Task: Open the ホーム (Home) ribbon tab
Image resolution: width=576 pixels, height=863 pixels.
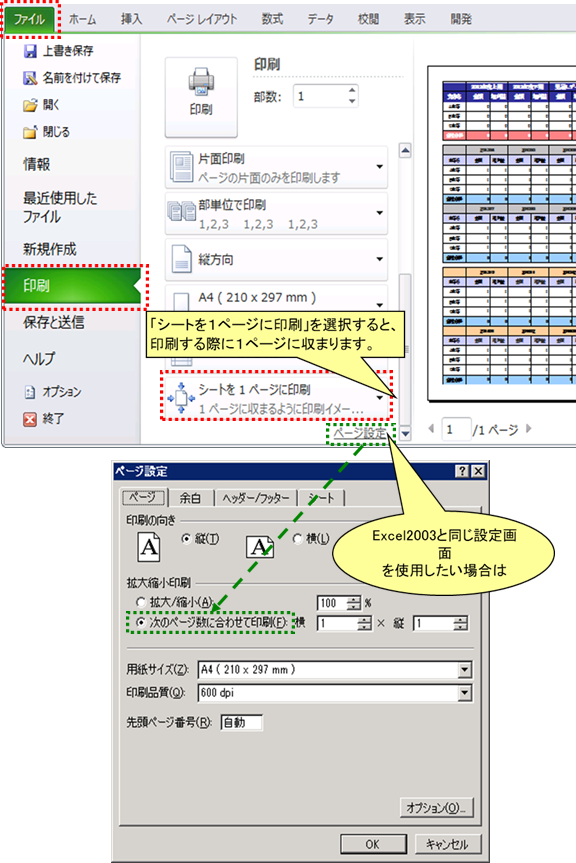Action: click(83, 20)
